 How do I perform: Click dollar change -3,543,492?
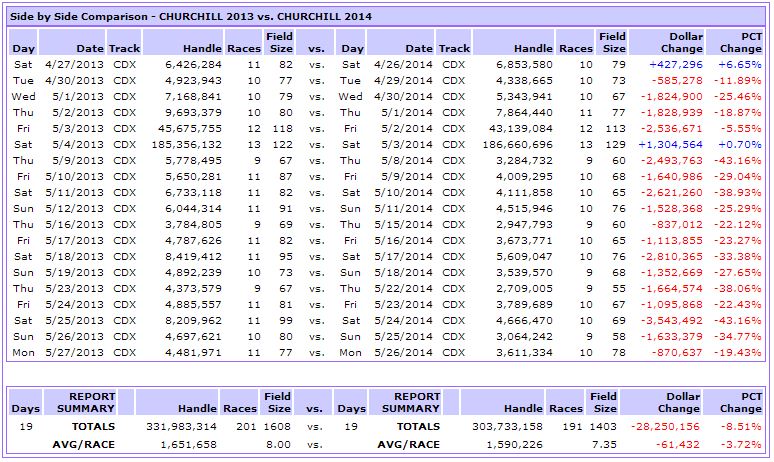[x=672, y=321]
